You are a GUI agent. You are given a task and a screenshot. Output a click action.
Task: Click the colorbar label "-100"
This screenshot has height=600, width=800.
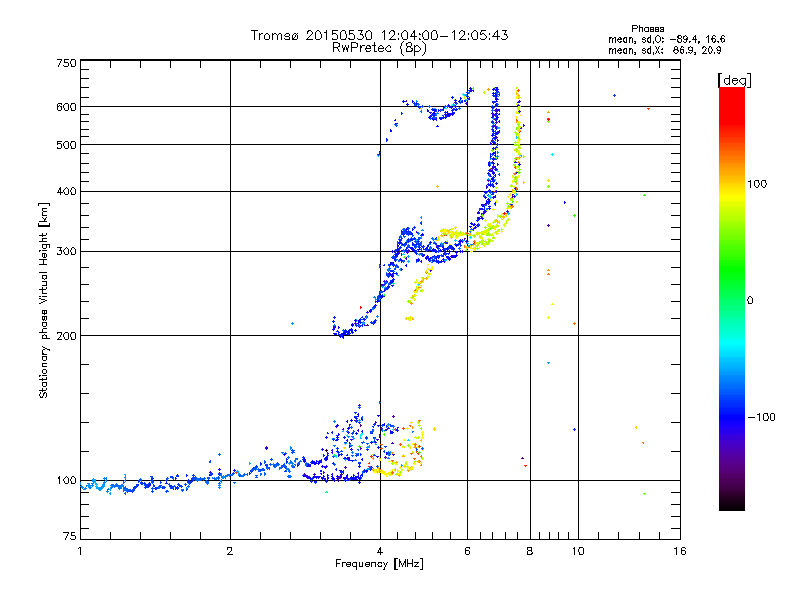pos(761,417)
